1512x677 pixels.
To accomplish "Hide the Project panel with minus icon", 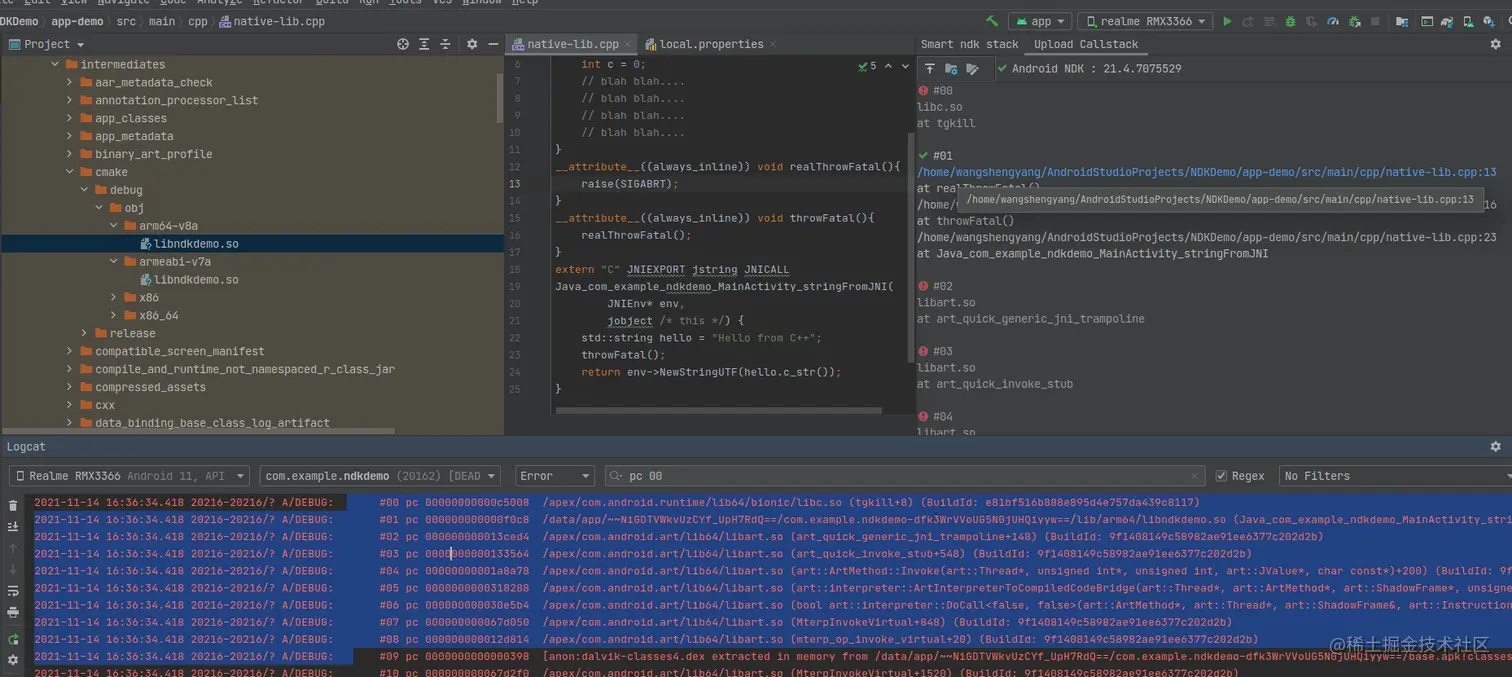I will (x=492, y=44).
